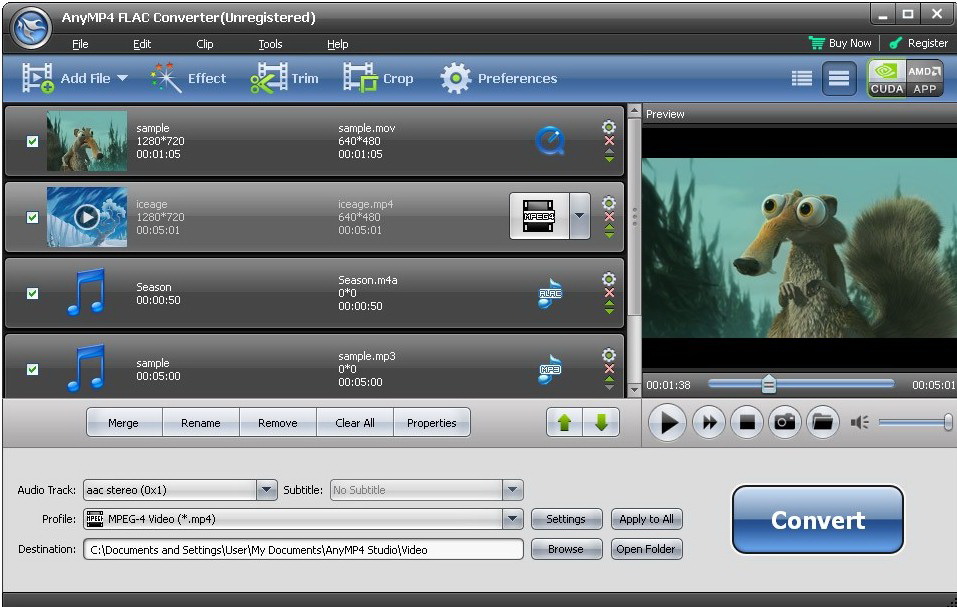Switch to list view mode icon

point(802,78)
